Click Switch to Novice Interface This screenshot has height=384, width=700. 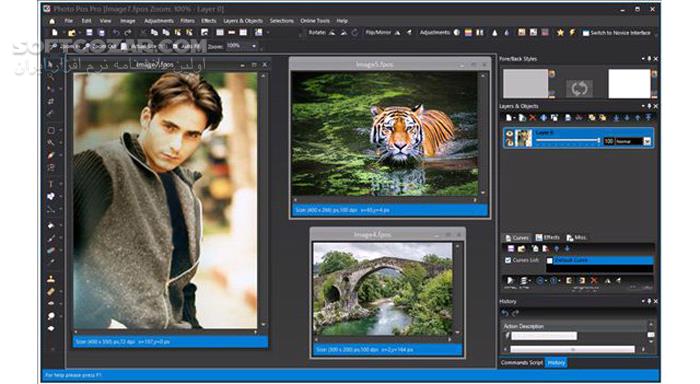(617, 33)
